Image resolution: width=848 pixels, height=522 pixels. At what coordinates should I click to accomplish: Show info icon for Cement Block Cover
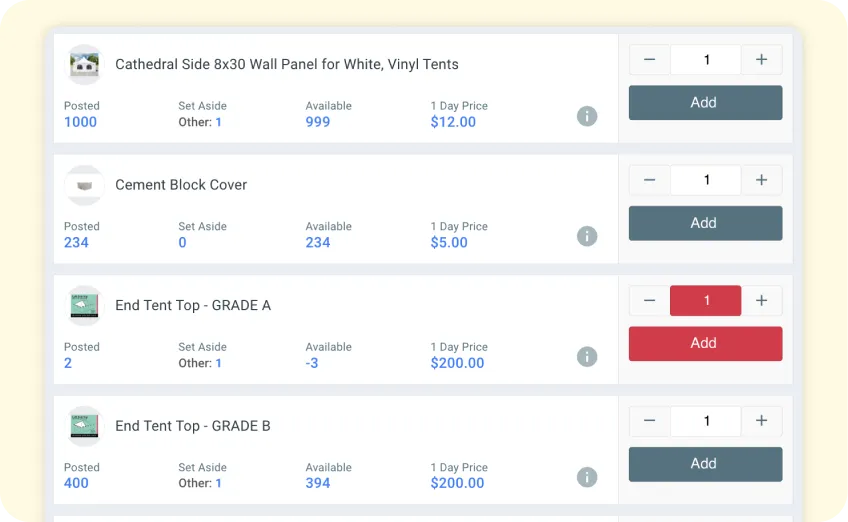click(x=587, y=236)
